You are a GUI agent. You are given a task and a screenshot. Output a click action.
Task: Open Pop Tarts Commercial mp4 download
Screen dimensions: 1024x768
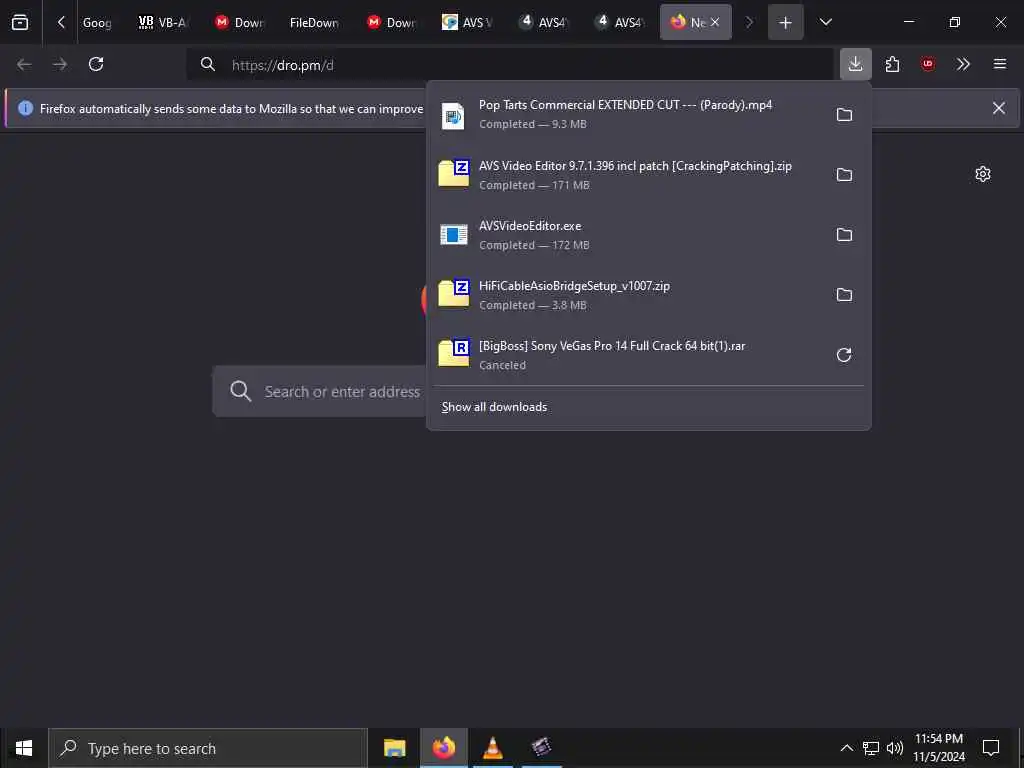[627, 114]
